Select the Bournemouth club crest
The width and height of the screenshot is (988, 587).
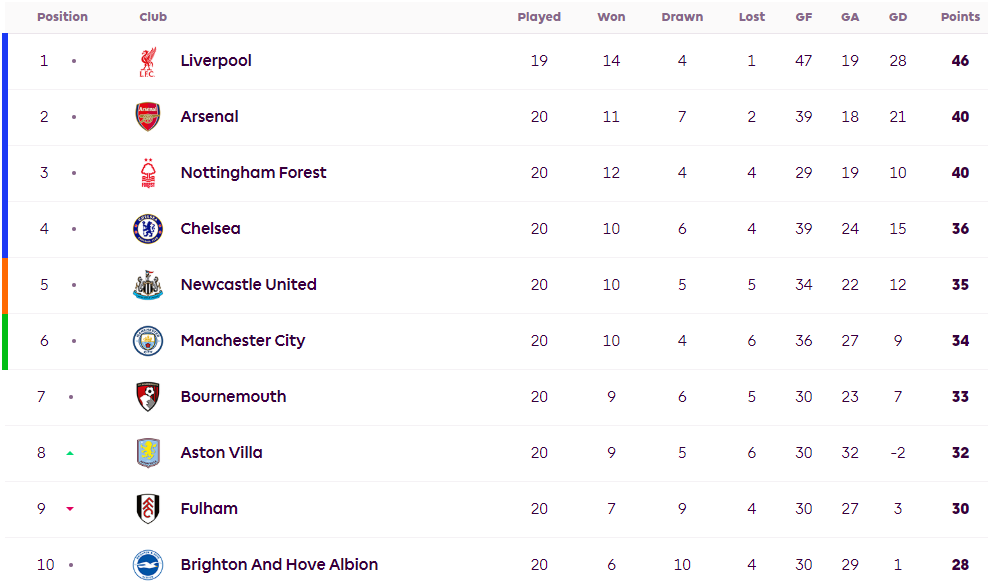pos(147,397)
